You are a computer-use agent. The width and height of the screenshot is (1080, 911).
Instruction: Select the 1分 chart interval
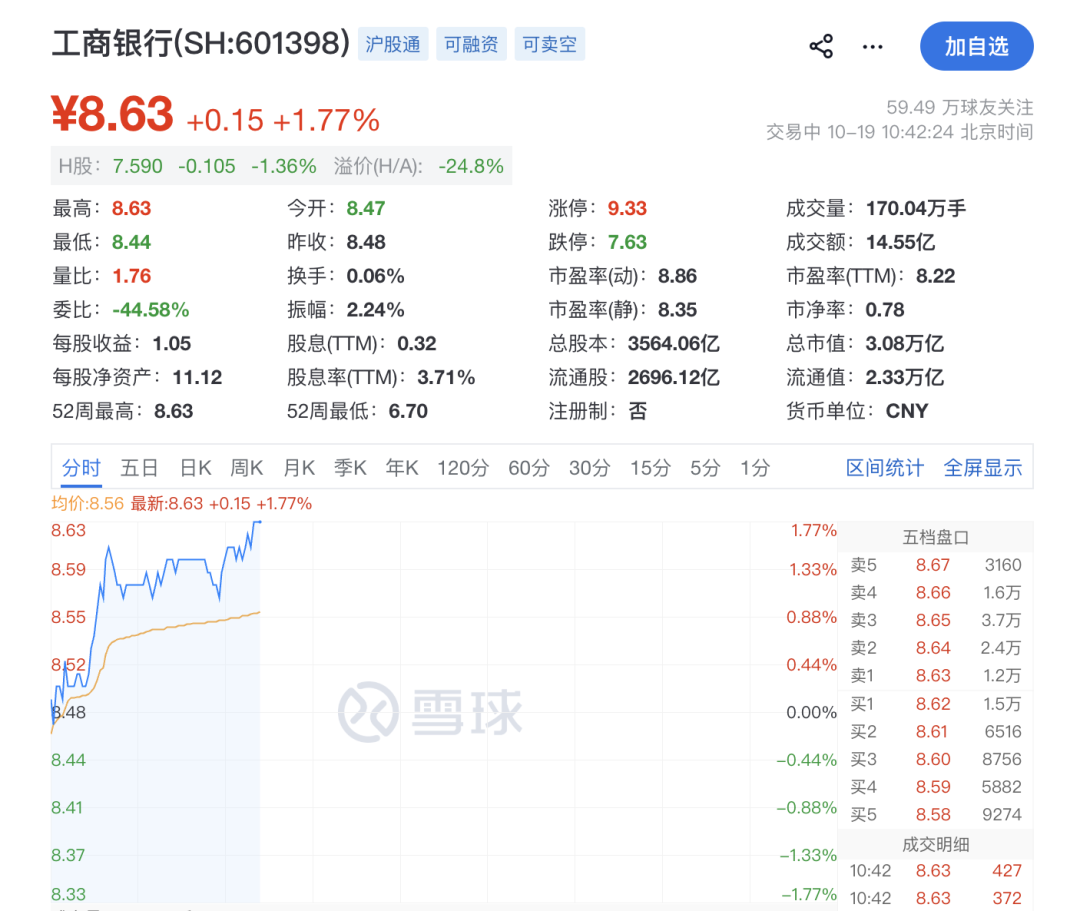[x=755, y=468]
